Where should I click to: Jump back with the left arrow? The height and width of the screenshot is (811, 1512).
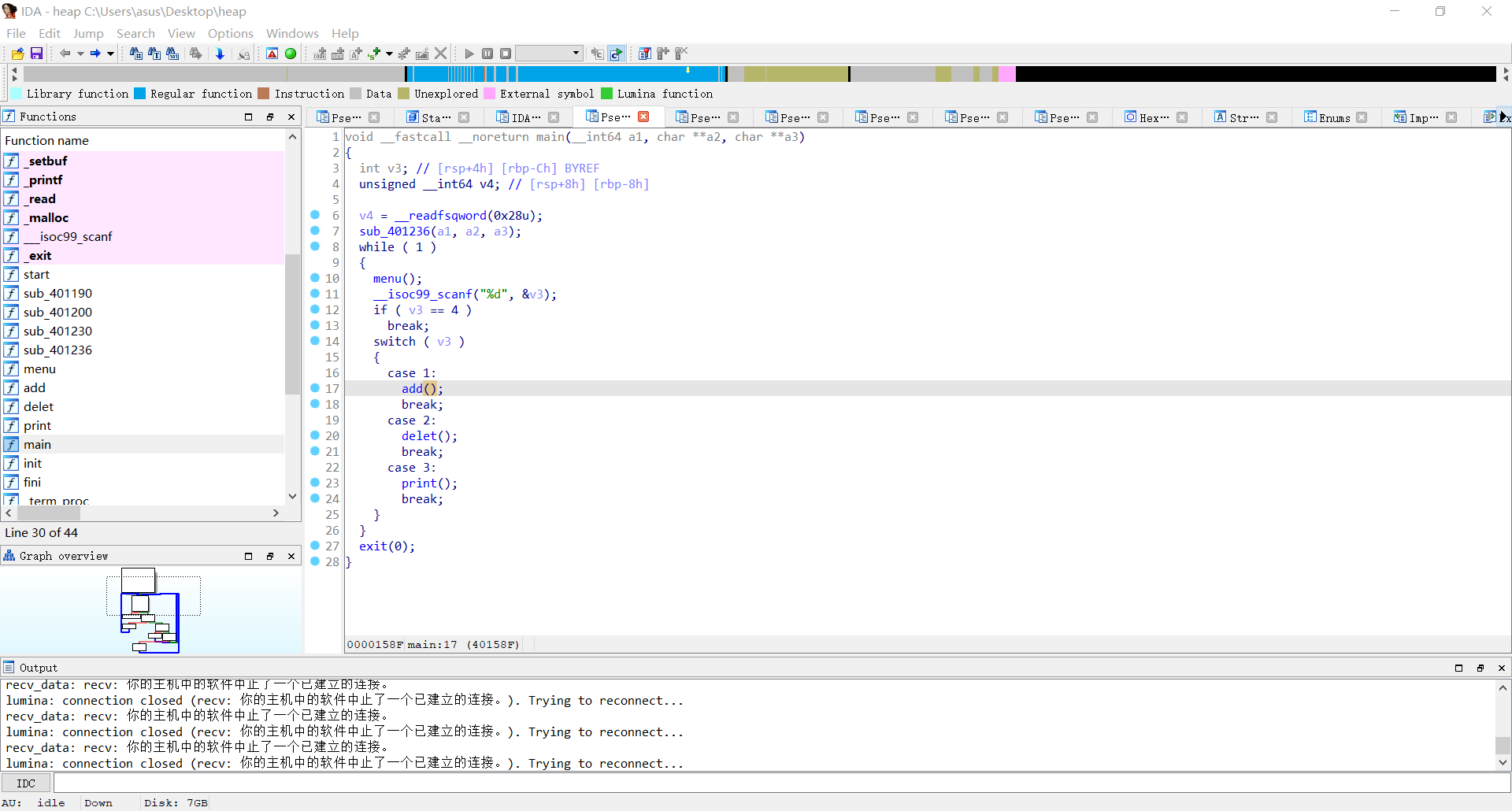65,54
